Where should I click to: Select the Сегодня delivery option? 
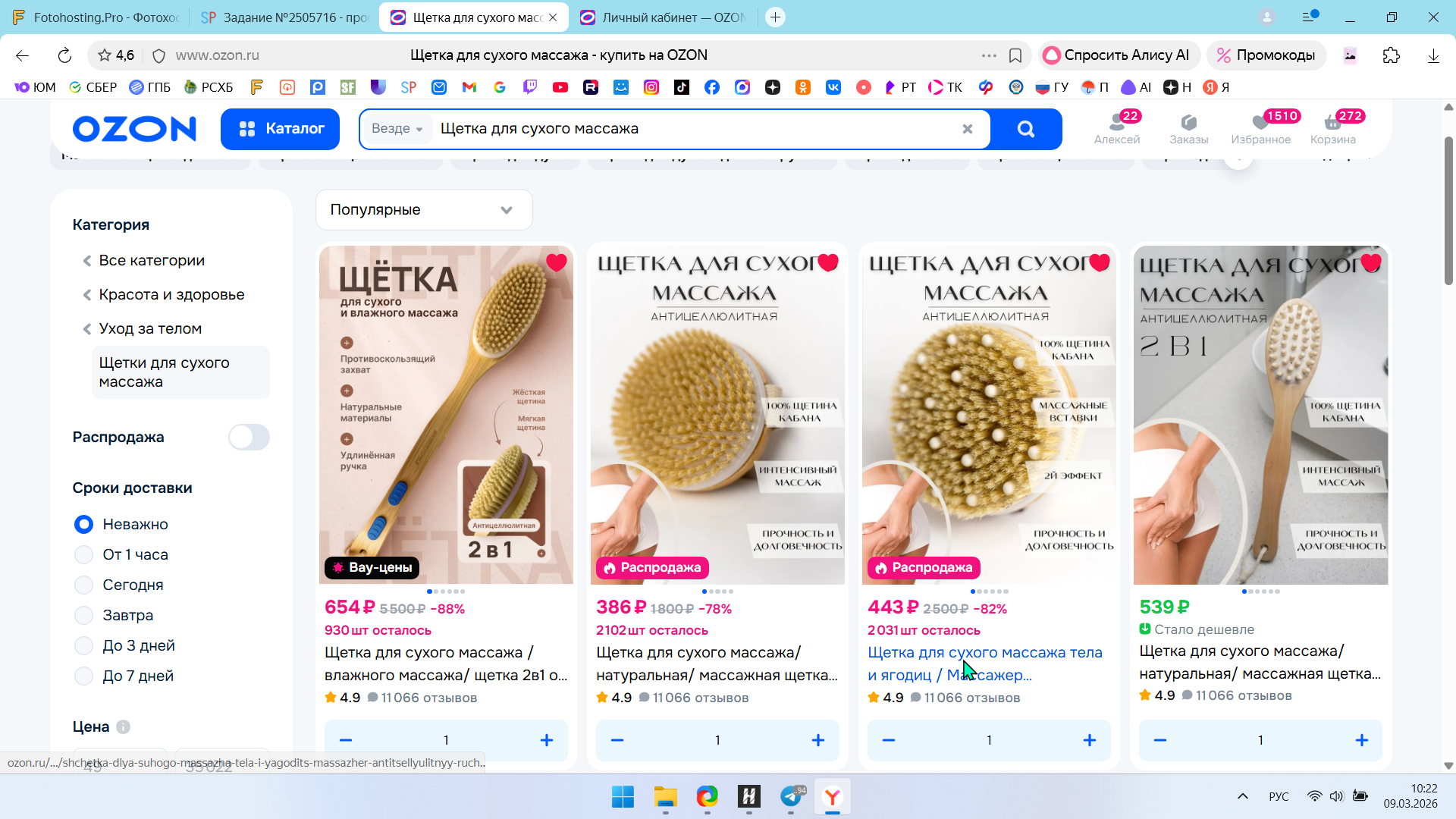tap(84, 585)
